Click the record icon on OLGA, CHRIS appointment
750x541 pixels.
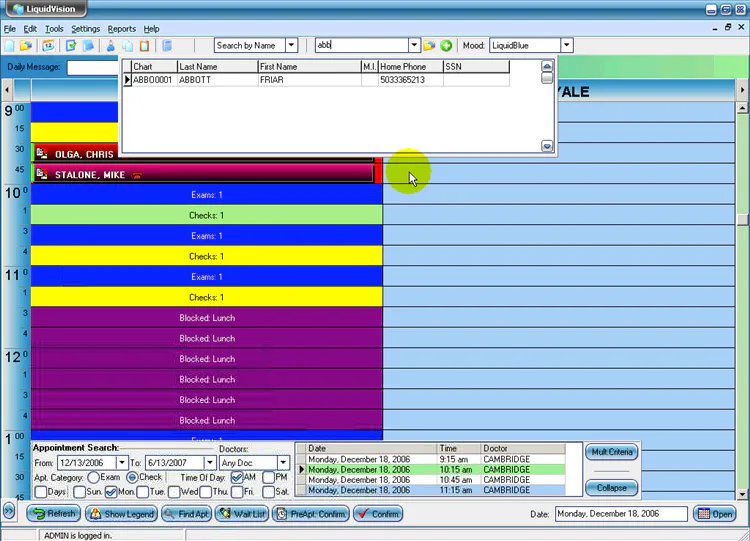(42, 154)
